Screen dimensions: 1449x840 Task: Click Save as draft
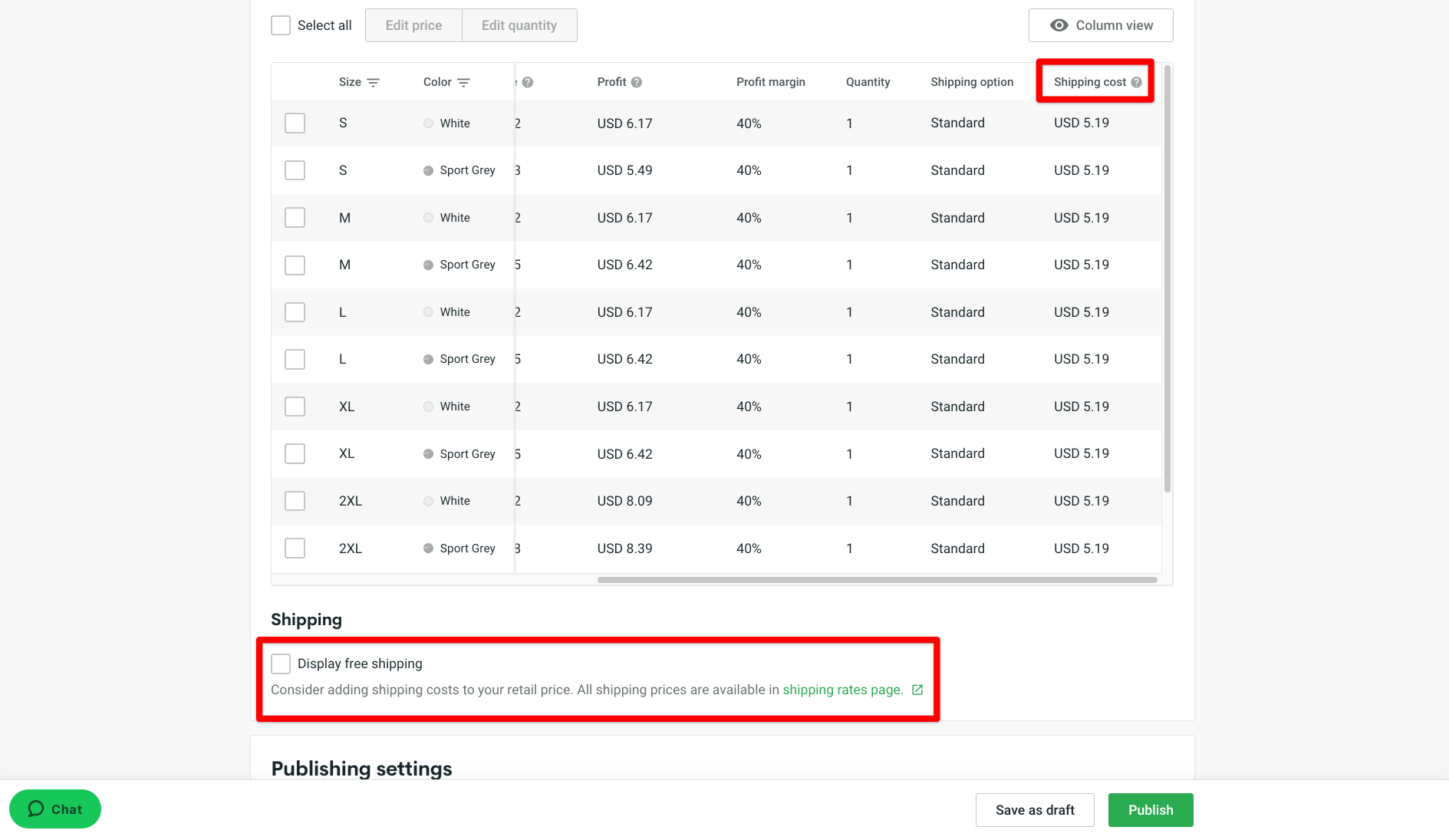coord(1034,810)
